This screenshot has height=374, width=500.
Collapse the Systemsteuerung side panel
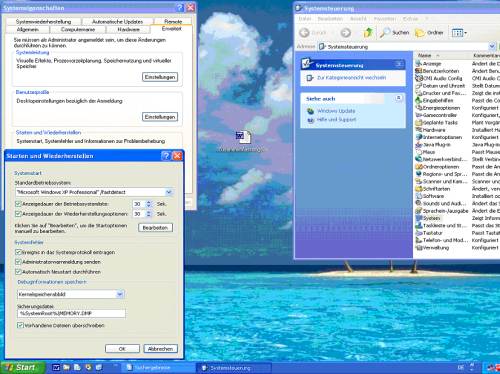399,64
